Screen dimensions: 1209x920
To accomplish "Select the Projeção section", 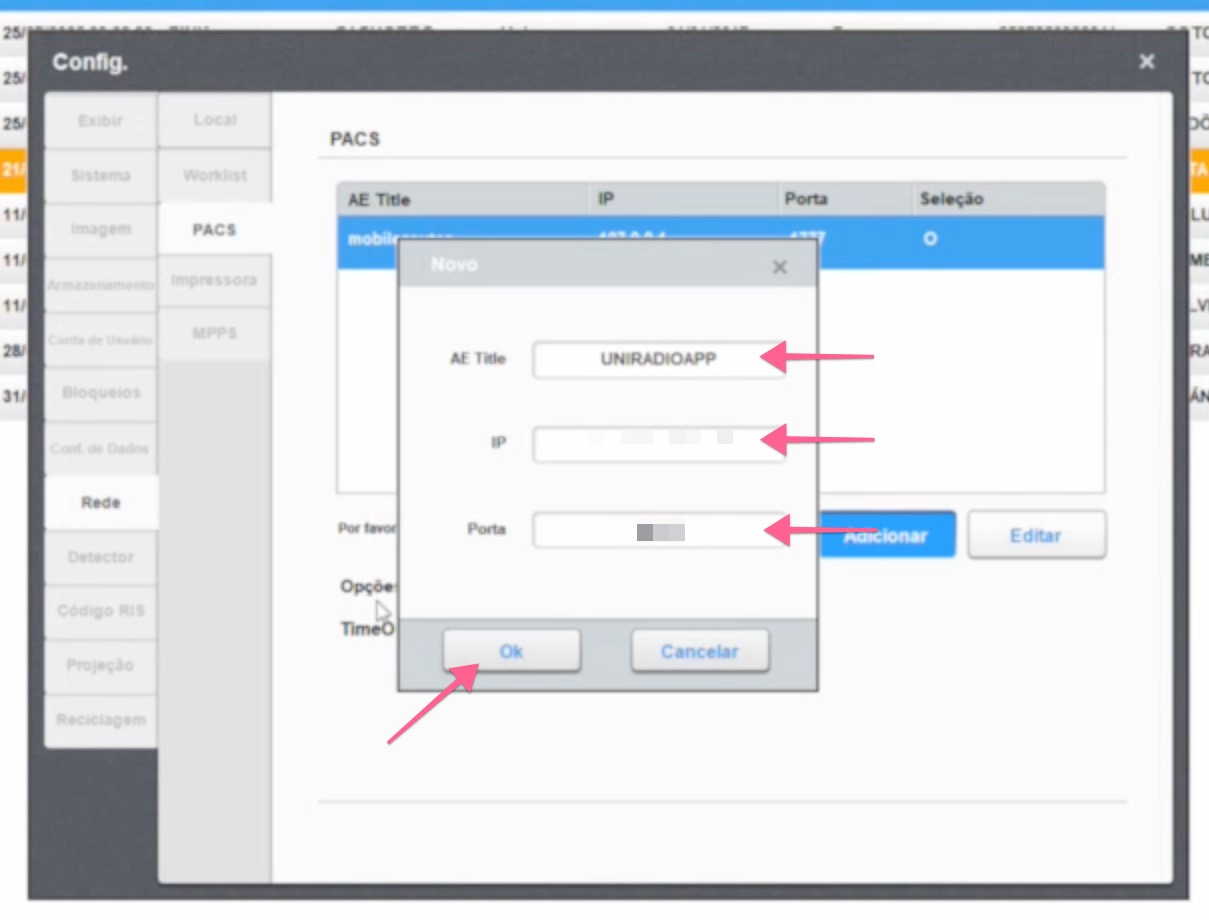I will coord(100,665).
